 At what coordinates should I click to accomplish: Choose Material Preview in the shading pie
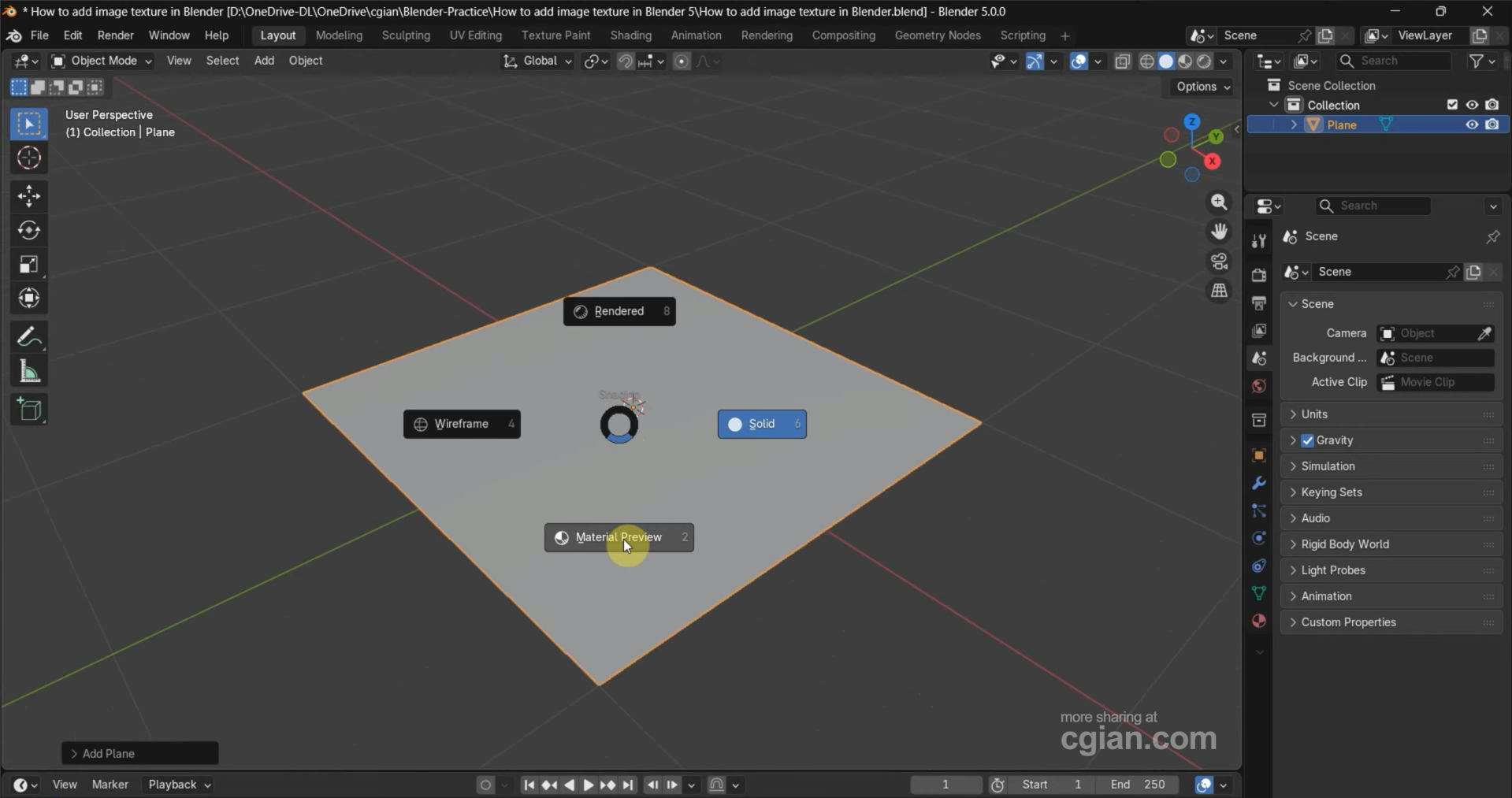point(619,537)
